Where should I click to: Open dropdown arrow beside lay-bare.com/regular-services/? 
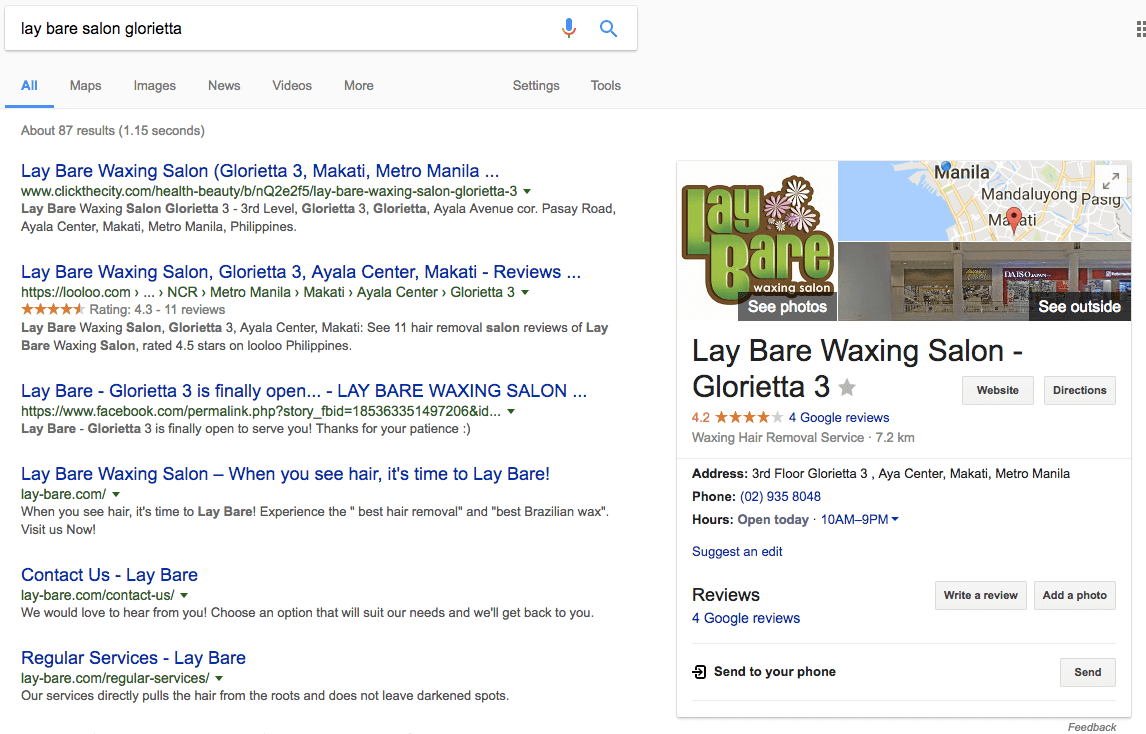click(x=219, y=678)
